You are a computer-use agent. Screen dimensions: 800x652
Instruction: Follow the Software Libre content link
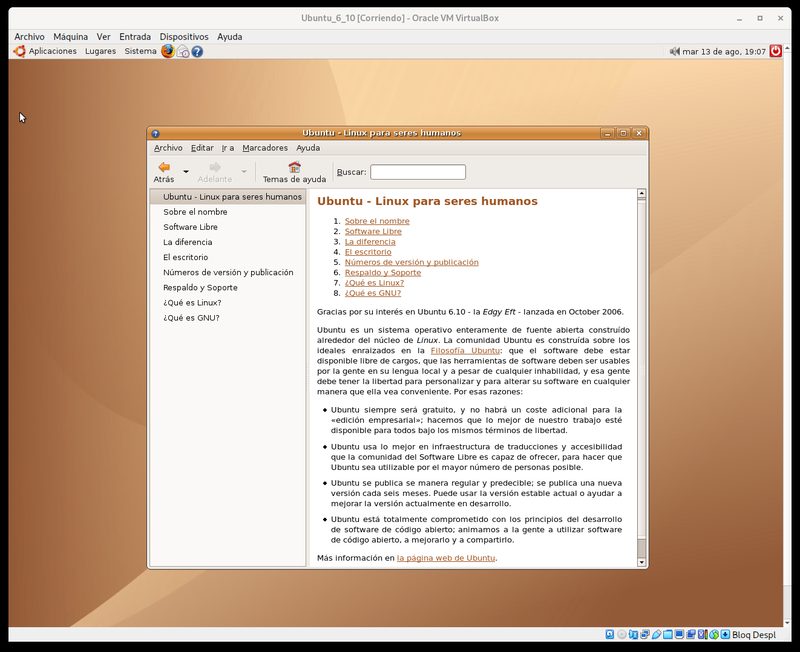tap(373, 231)
